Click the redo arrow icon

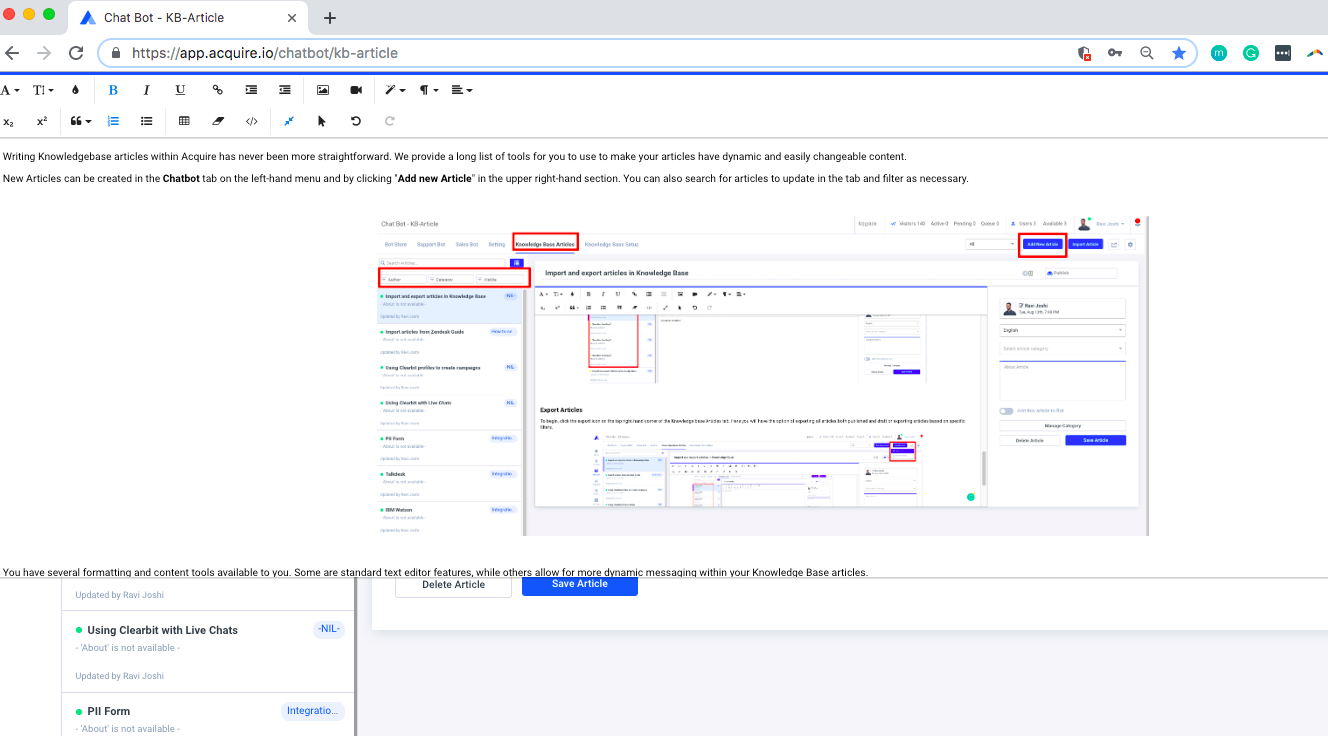390,121
